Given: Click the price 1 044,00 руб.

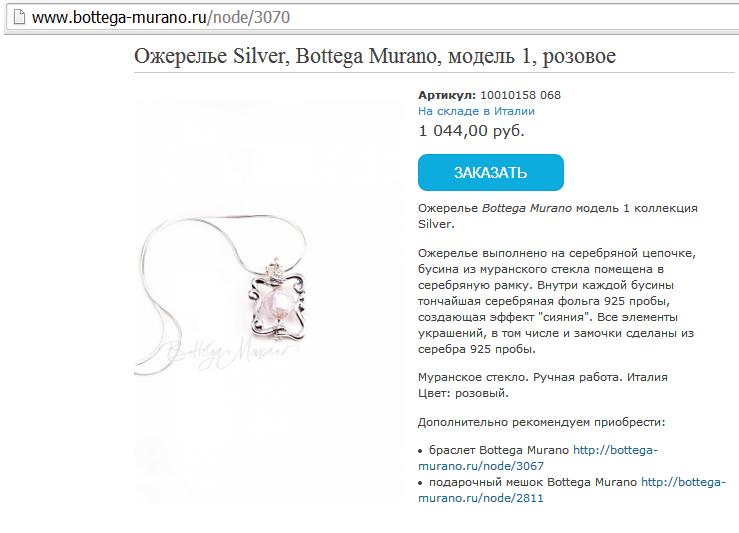Looking at the screenshot, I should [x=471, y=131].
